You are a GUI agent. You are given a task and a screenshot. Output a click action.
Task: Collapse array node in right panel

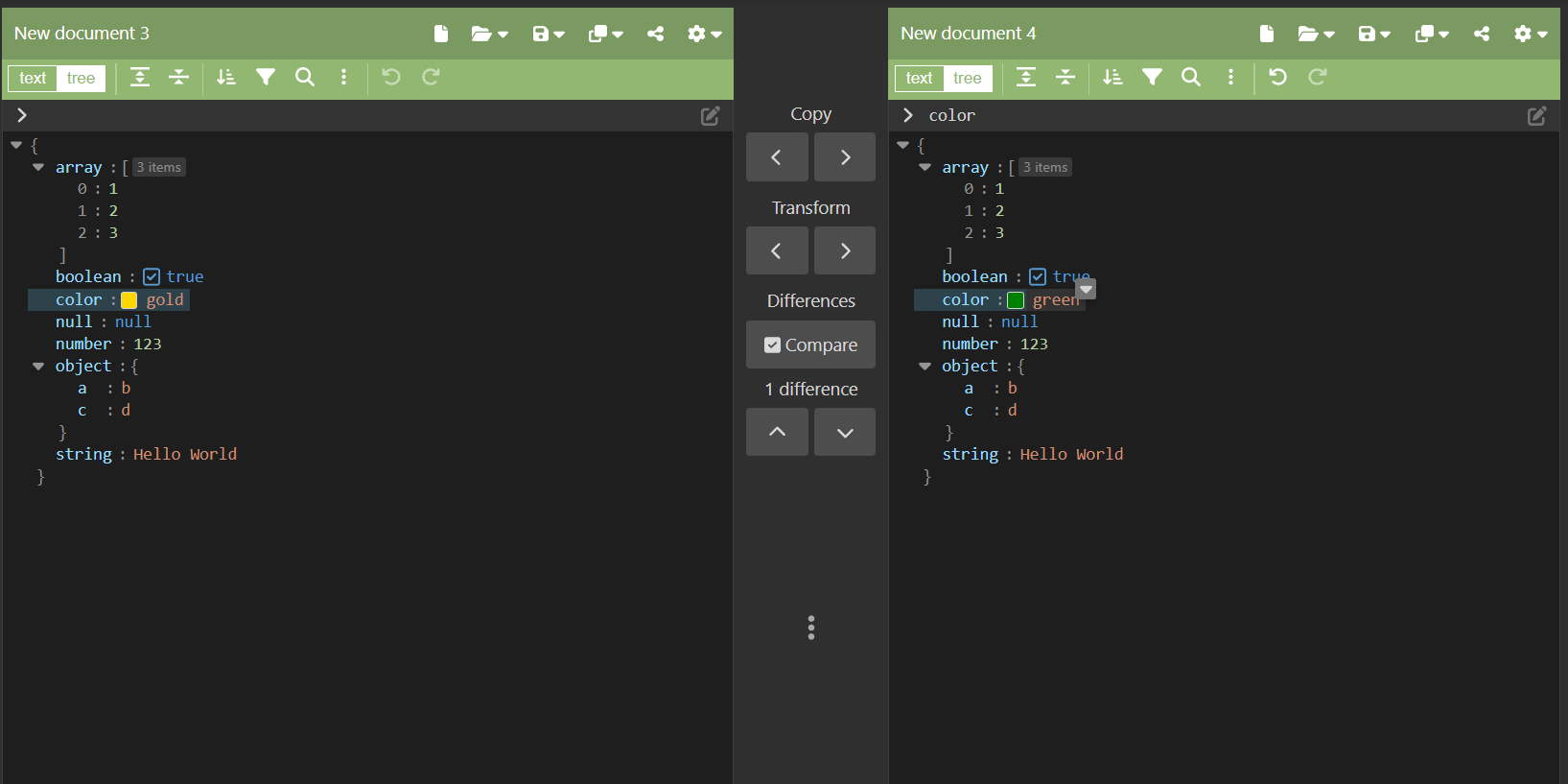[924, 167]
